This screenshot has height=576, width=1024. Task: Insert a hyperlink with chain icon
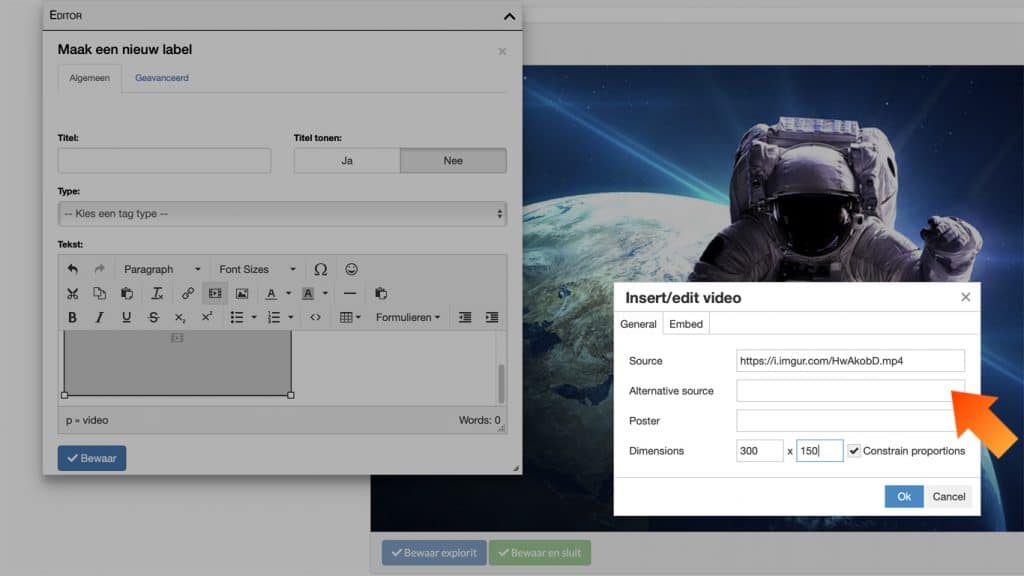point(187,293)
